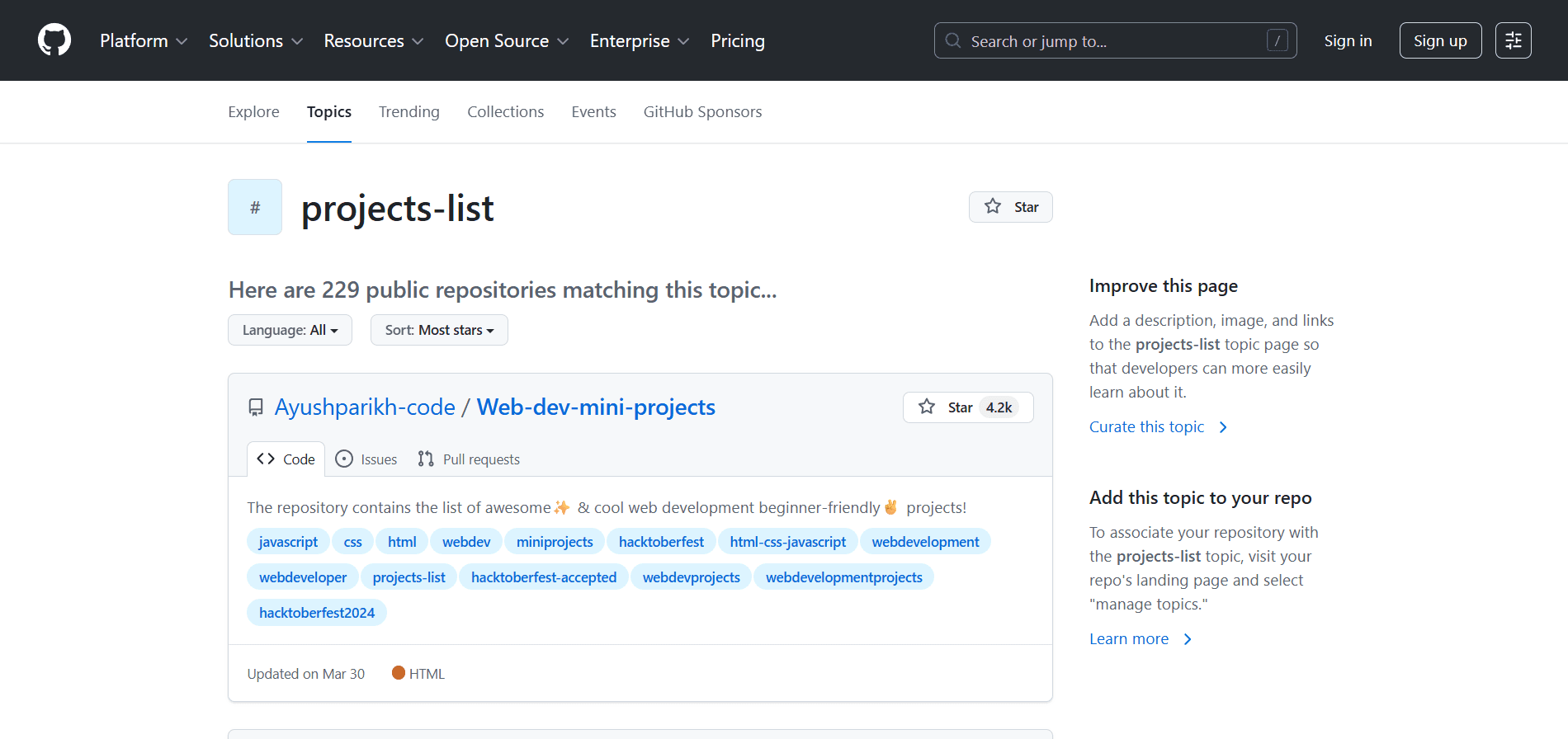The image size is (1568, 739).
Task: Click the GitHub logo home icon
Action: point(54,40)
